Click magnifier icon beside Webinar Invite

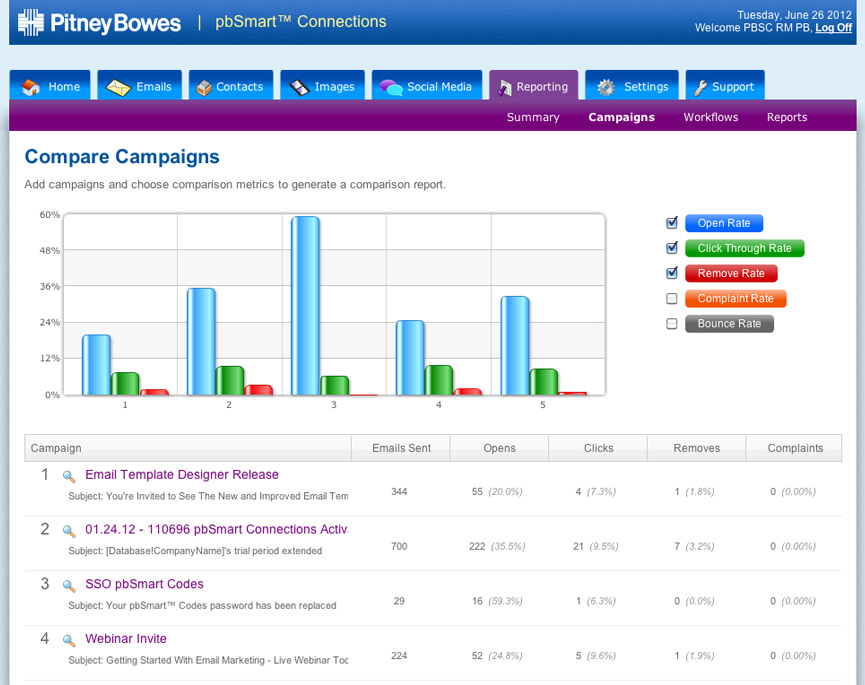click(x=69, y=640)
